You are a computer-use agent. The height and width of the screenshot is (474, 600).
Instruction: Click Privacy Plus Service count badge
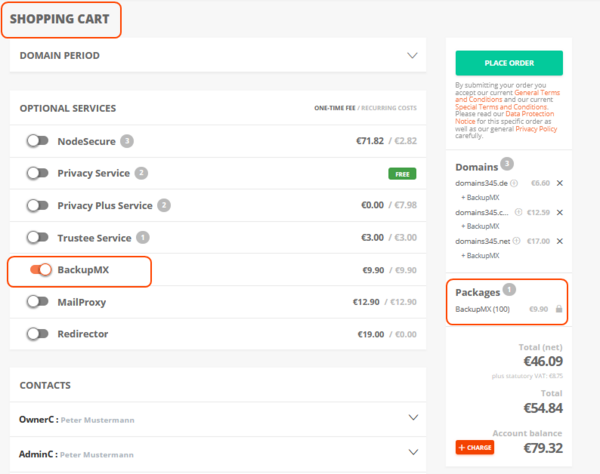coord(164,205)
